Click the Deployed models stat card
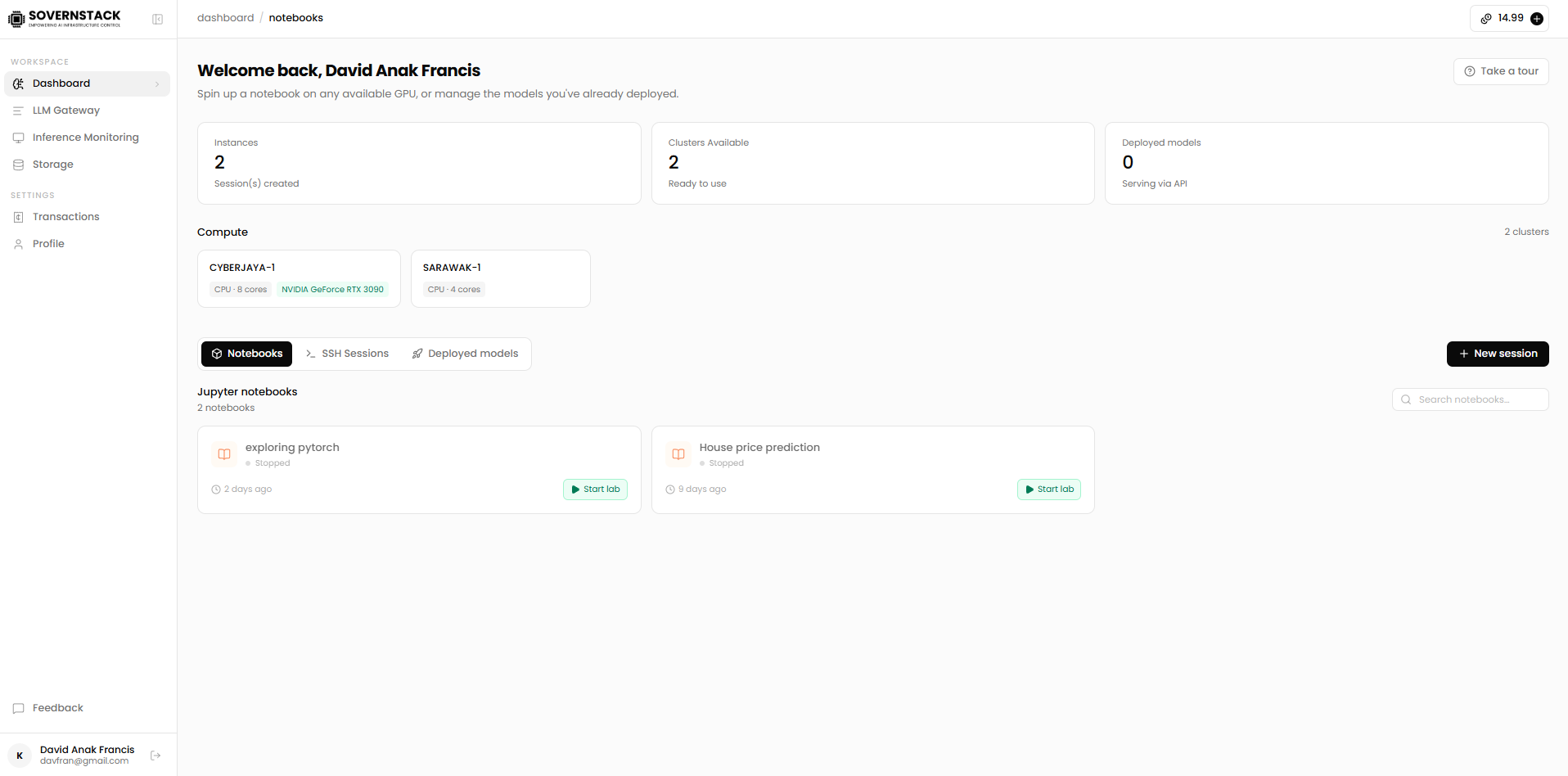1568x776 pixels. pyautogui.click(x=1327, y=163)
